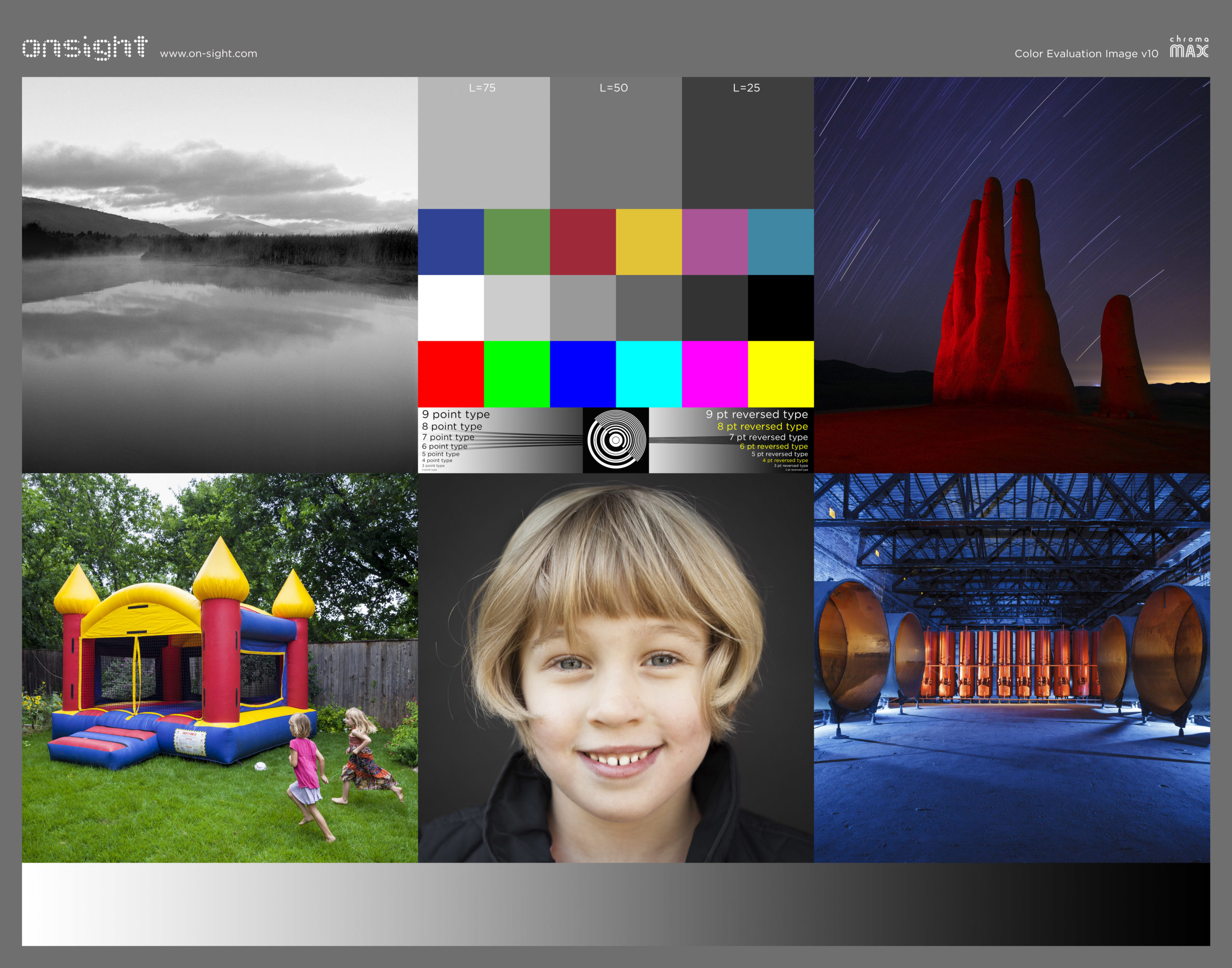
Task: Select the pure red color swatch
Action: 450,374
